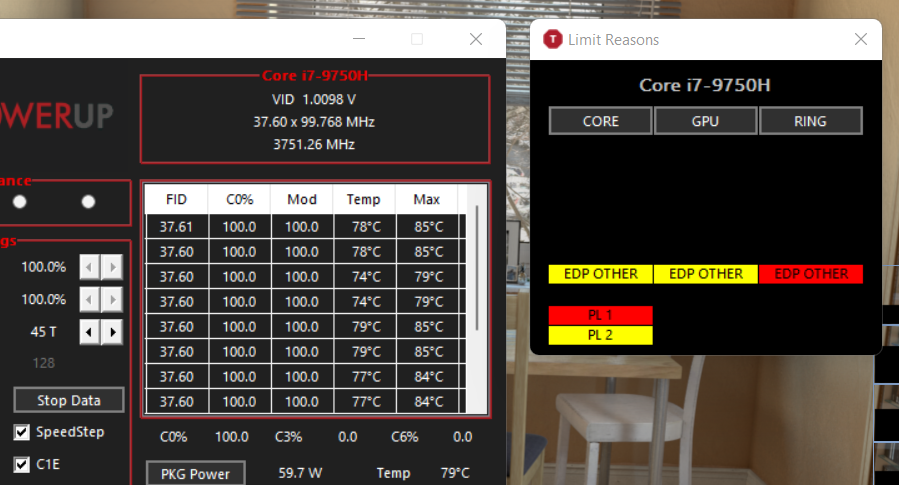
Task: Click the ThrottleStop icon in Limit Reasons title bar
Action: coord(553,39)
